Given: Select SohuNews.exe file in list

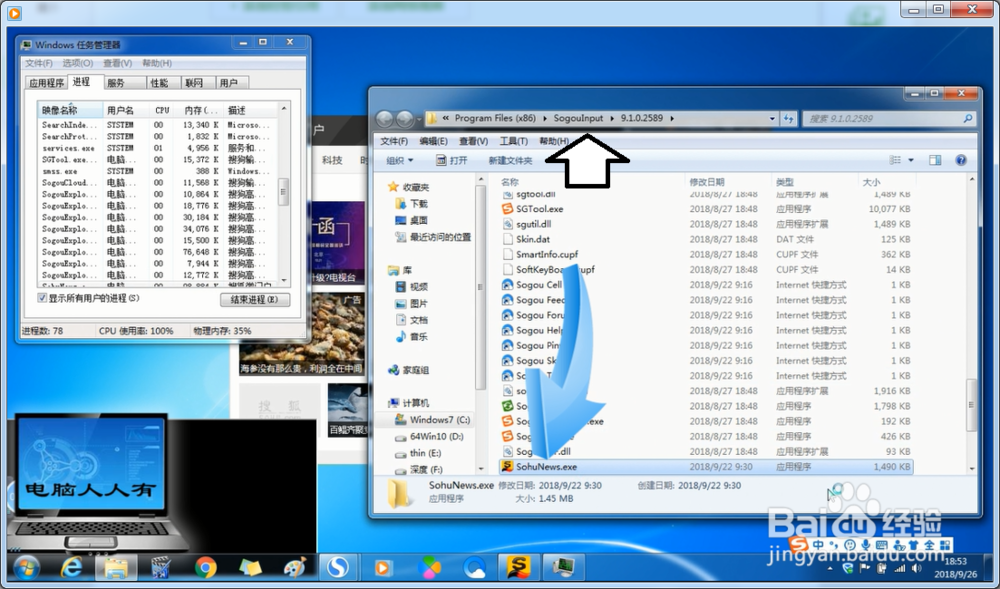Looking at the screenshot, I should (706, 467).
